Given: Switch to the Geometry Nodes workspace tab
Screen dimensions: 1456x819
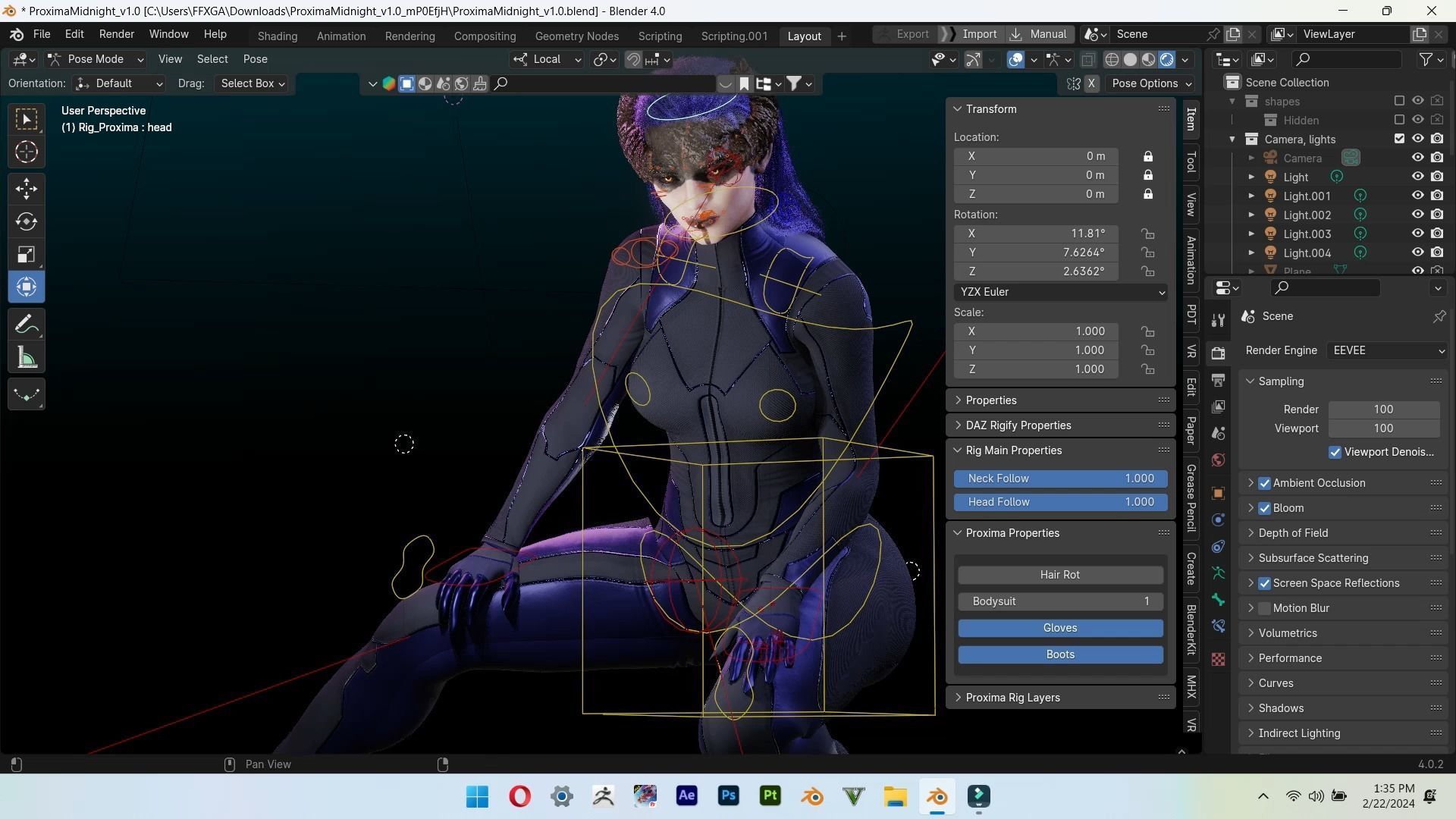Looking at the screenshot, I should tap(577, 36).
